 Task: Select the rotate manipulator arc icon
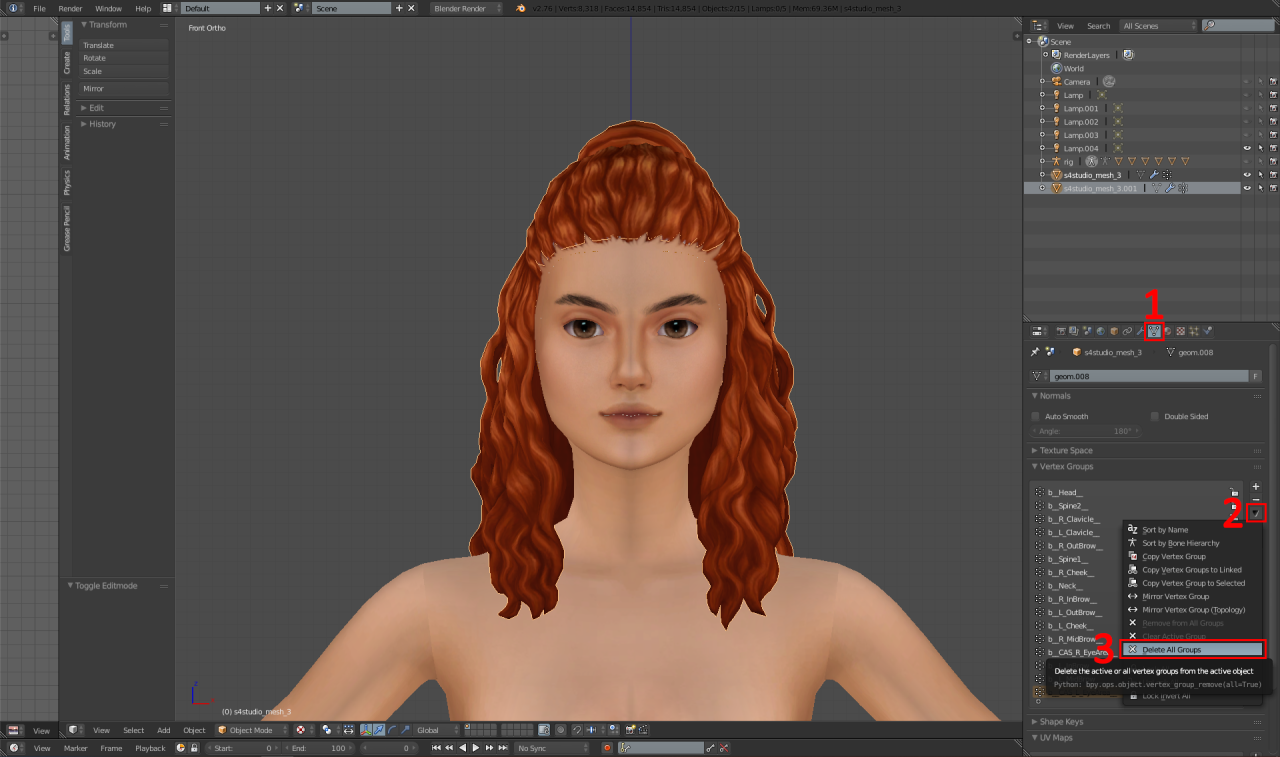tap(391, 730)
